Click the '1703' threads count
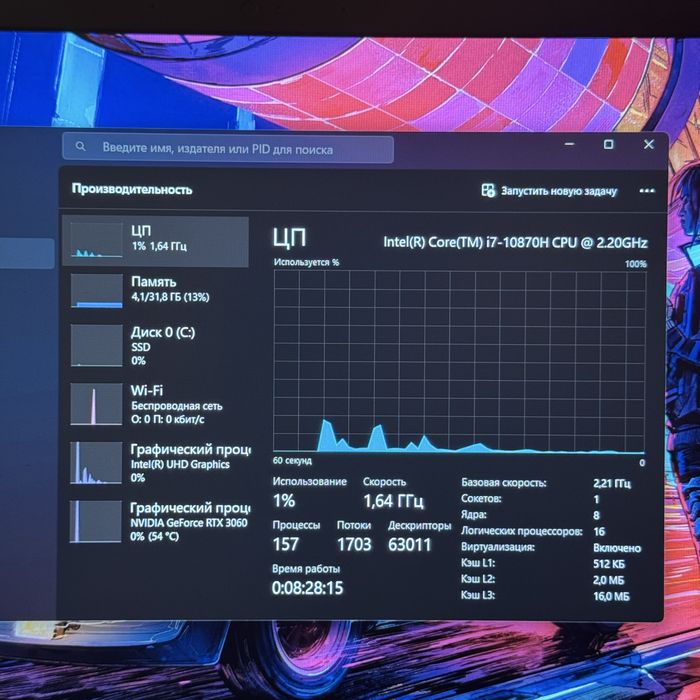The height and width of the screenshot is (700, 700). tap(354, 544)
